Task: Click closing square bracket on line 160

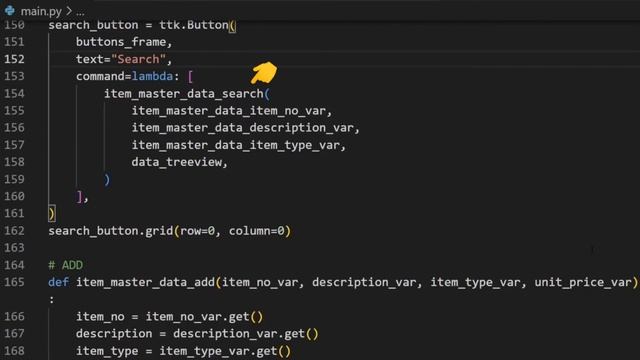Action: pos(80,197)
